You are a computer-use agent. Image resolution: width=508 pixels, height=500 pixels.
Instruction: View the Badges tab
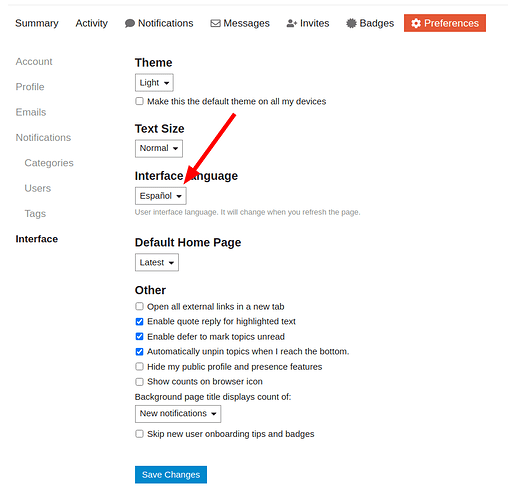tap(370, 23)
